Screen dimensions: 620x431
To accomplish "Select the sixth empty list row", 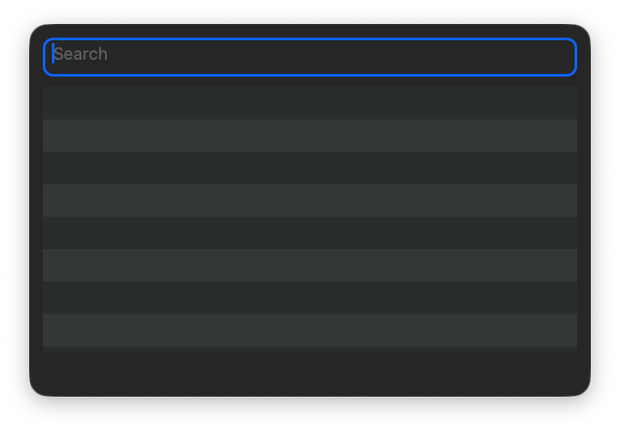I will click(x=310, y=265).
